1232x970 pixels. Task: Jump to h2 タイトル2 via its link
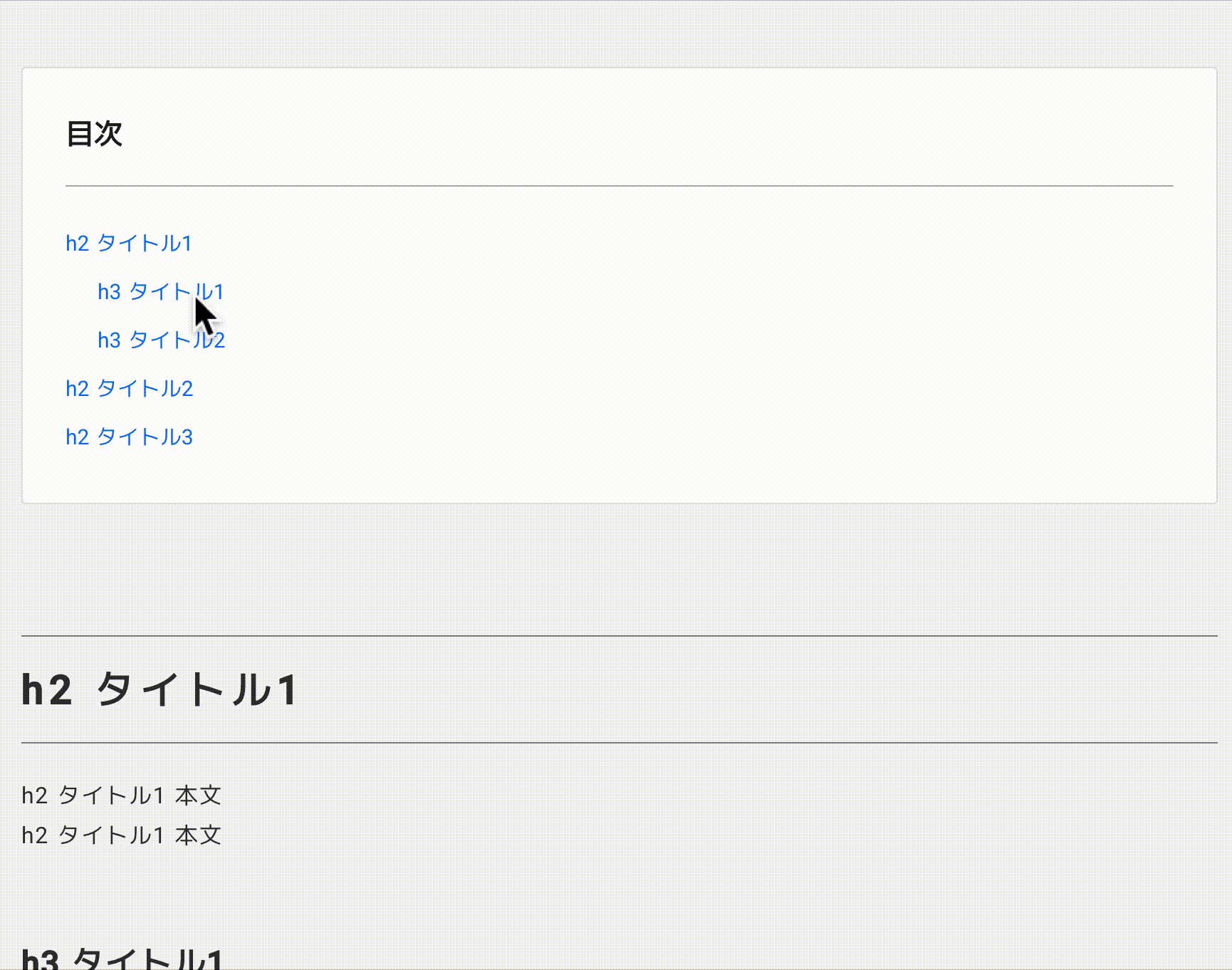129,388
